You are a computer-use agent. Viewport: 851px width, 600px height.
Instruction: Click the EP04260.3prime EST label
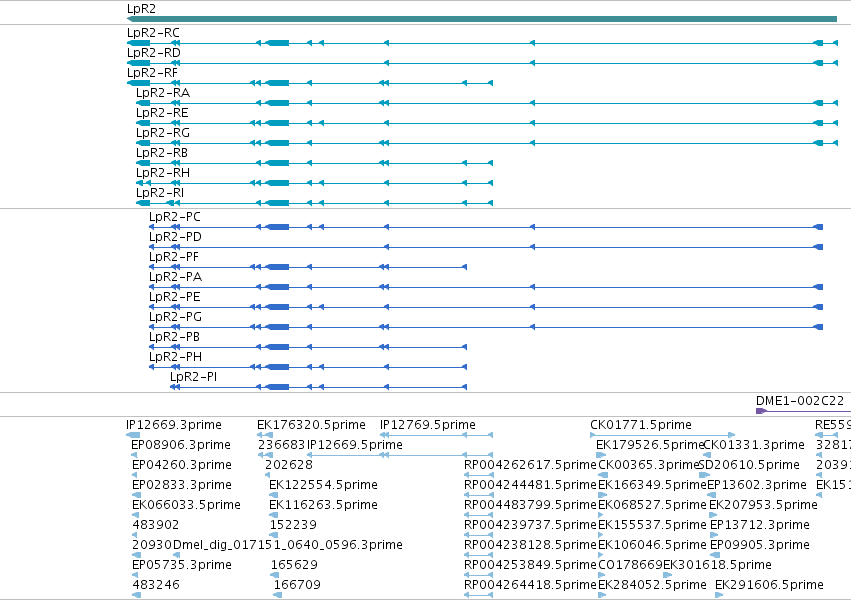pos(182,466)
